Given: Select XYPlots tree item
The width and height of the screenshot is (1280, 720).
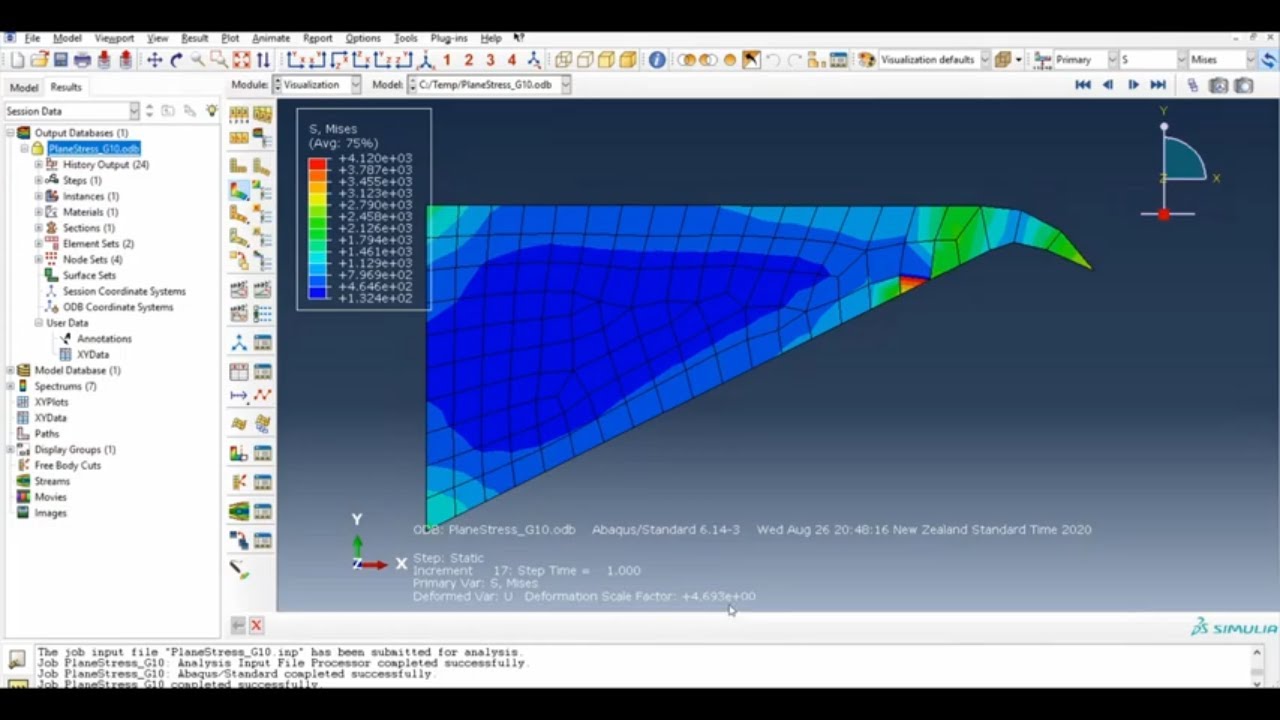Looking at the screenshot, I should pos(51,402).
